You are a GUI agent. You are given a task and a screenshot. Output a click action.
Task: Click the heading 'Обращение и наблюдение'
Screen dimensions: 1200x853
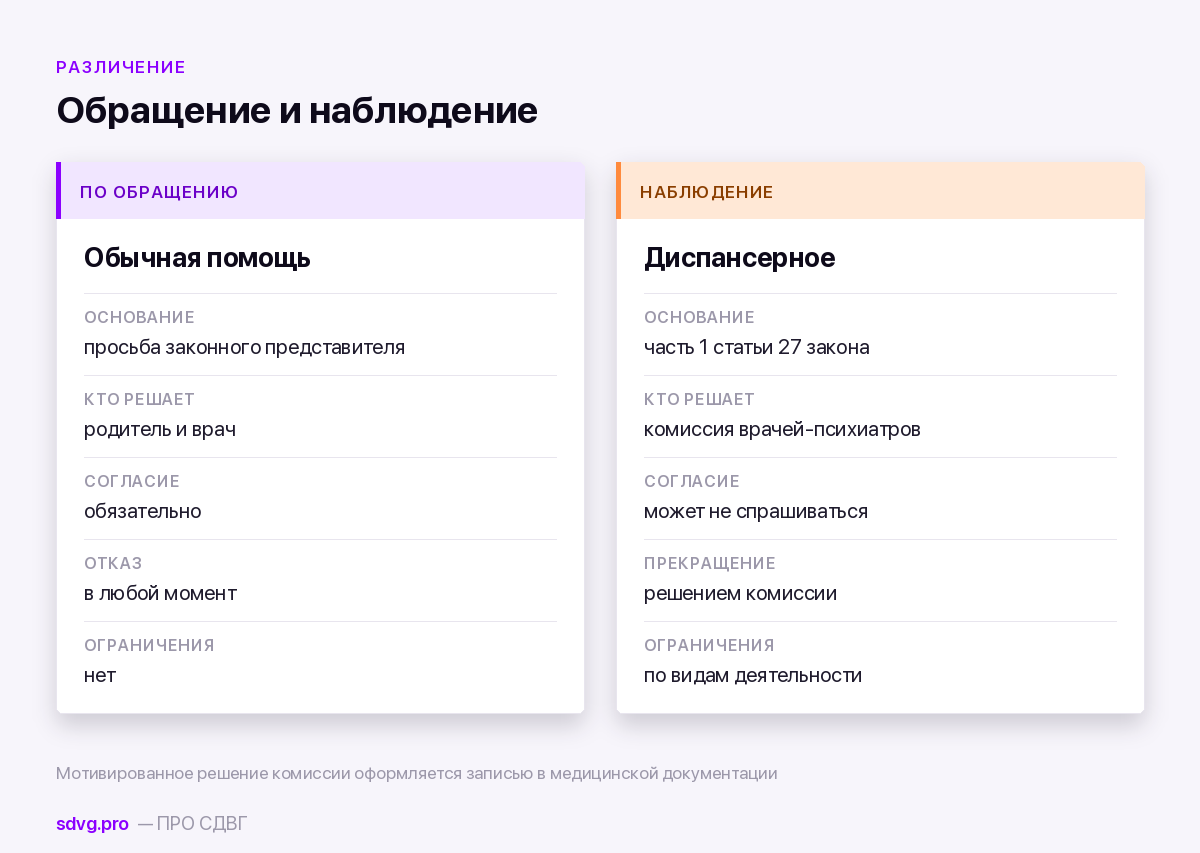coord(297,110)
